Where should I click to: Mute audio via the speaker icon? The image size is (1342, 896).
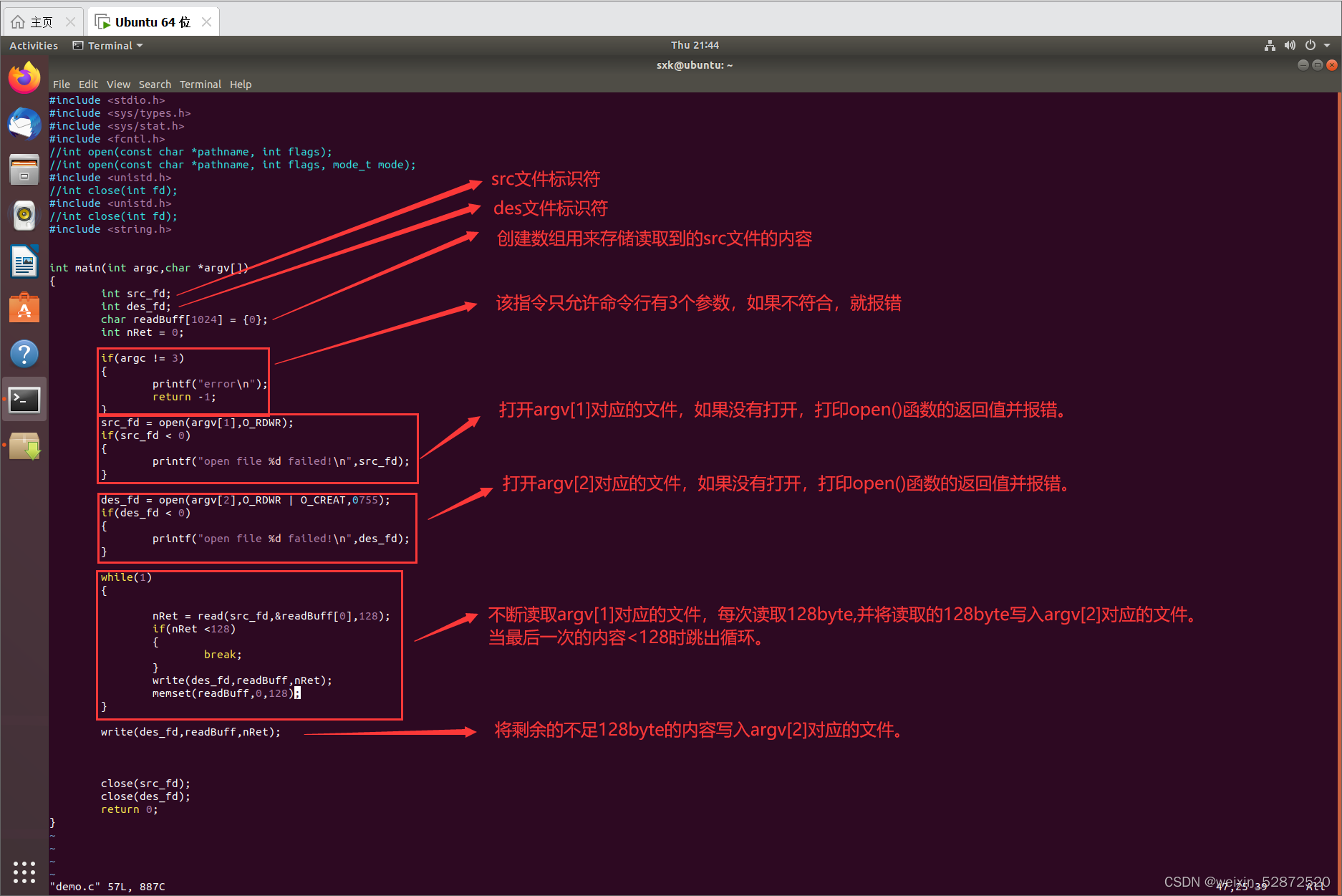[x=1289, y=45]
